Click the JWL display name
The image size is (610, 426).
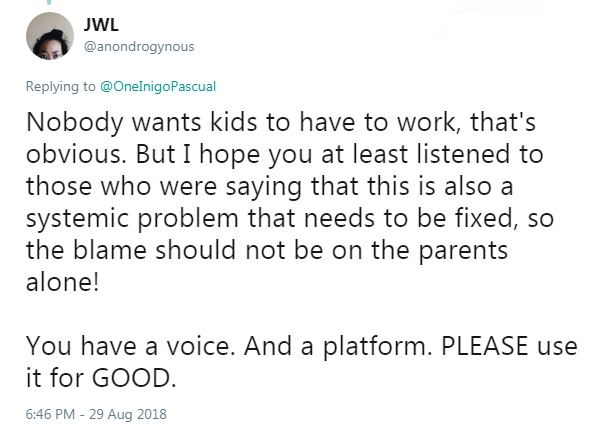101,25
